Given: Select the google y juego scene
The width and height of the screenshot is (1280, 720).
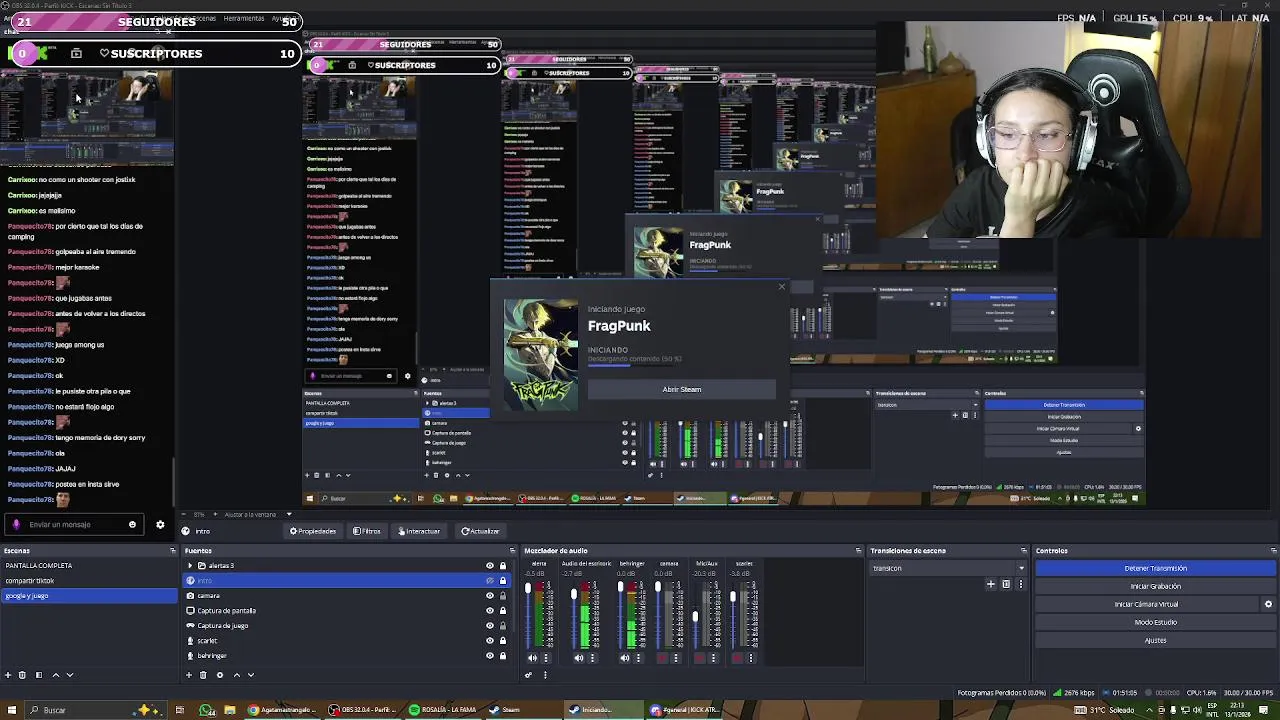Looking at the screenshot, I should tap(89, 596).
